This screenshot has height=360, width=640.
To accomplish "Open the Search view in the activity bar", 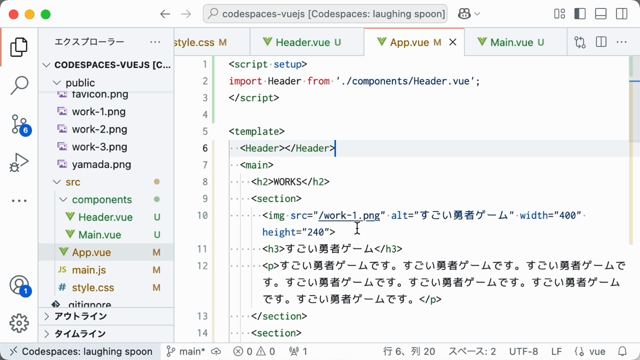I will (x=19, y=85).
